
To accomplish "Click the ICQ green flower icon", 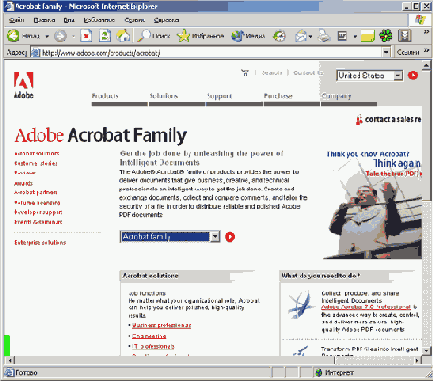I will click(x=386, y=36).
